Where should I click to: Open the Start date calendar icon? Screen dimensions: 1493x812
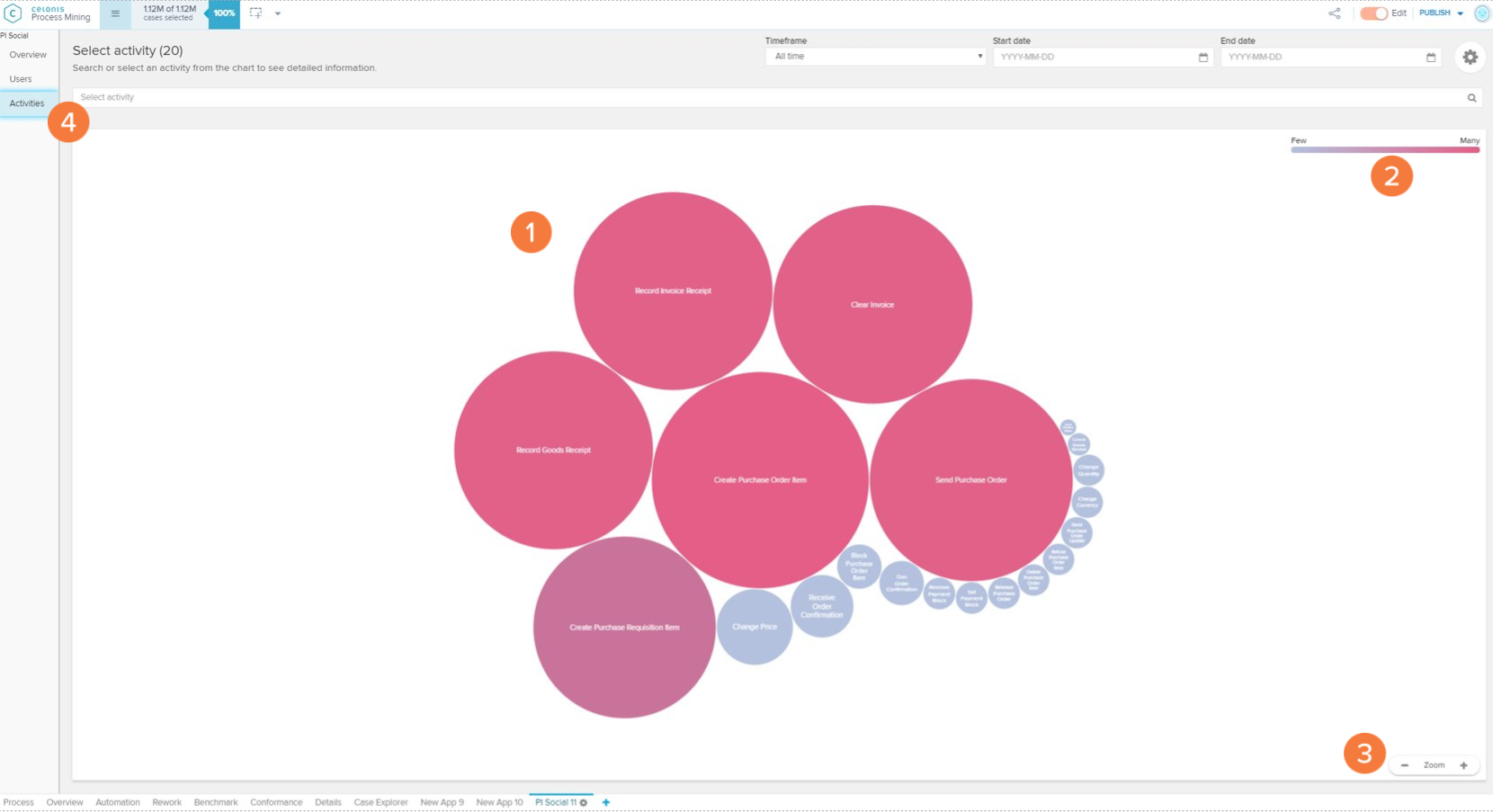1203,57
